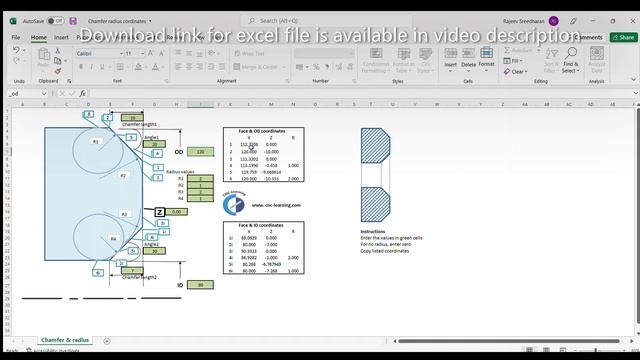Select the R1 radius value cell

point(200,178)
